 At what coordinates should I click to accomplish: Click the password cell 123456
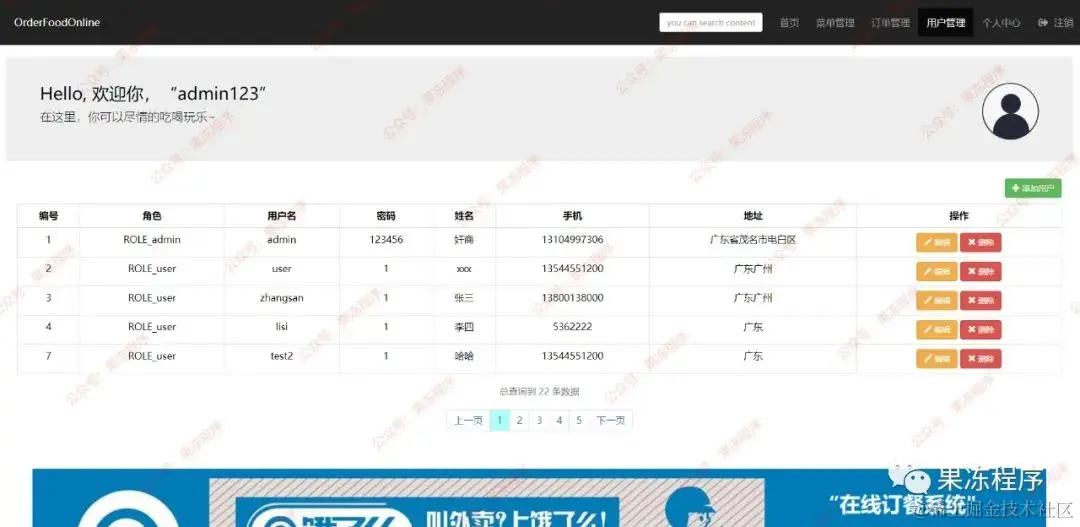[386, 240]
